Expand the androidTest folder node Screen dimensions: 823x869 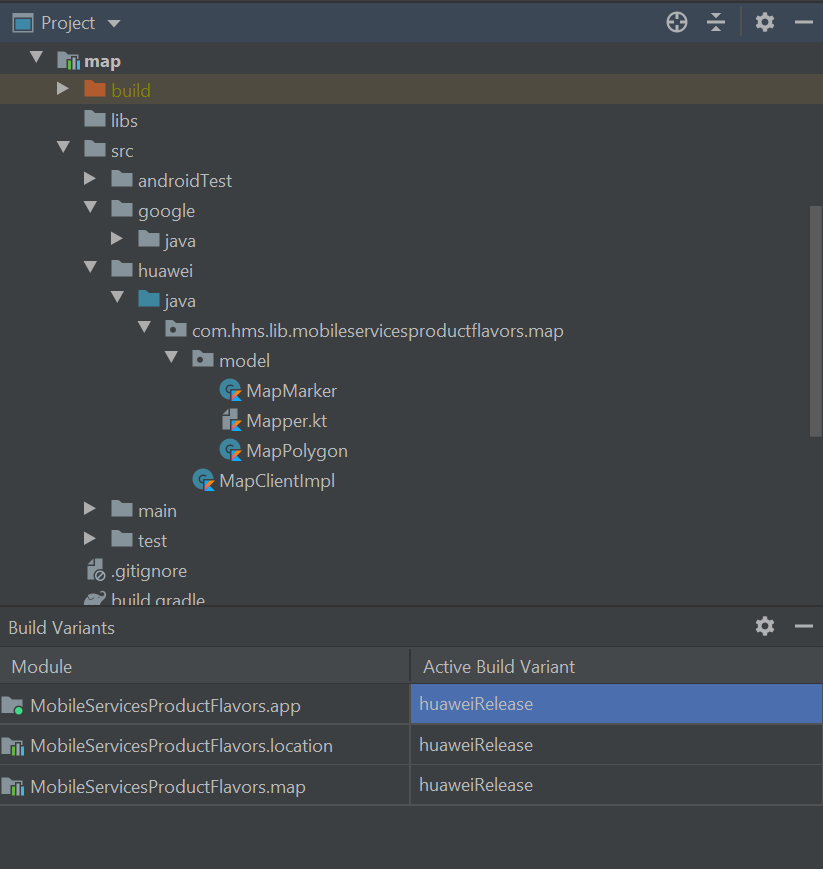tap(90, 178)
